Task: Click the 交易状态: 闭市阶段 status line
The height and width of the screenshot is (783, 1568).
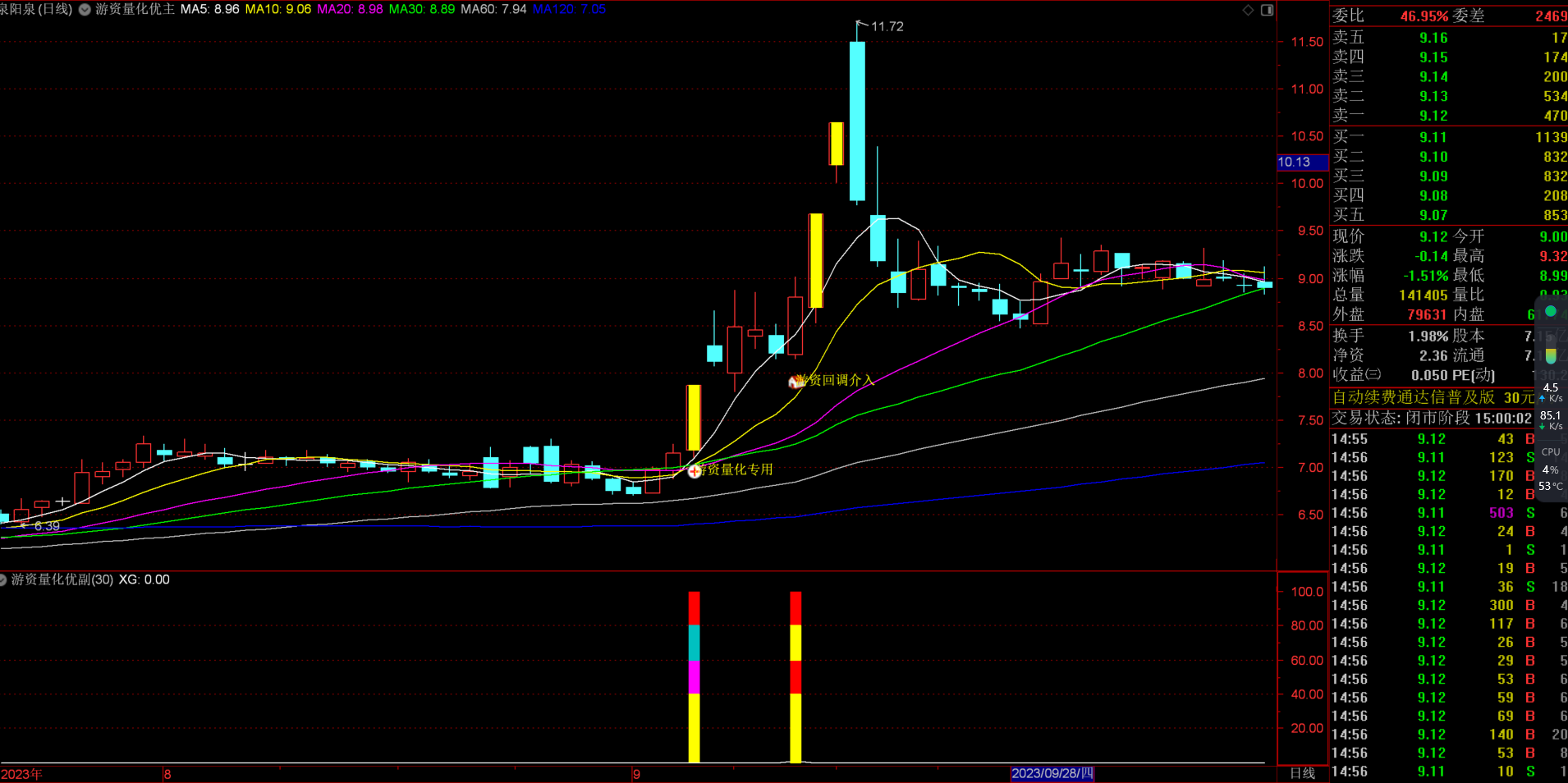Action: click(x=1432, y=419)
